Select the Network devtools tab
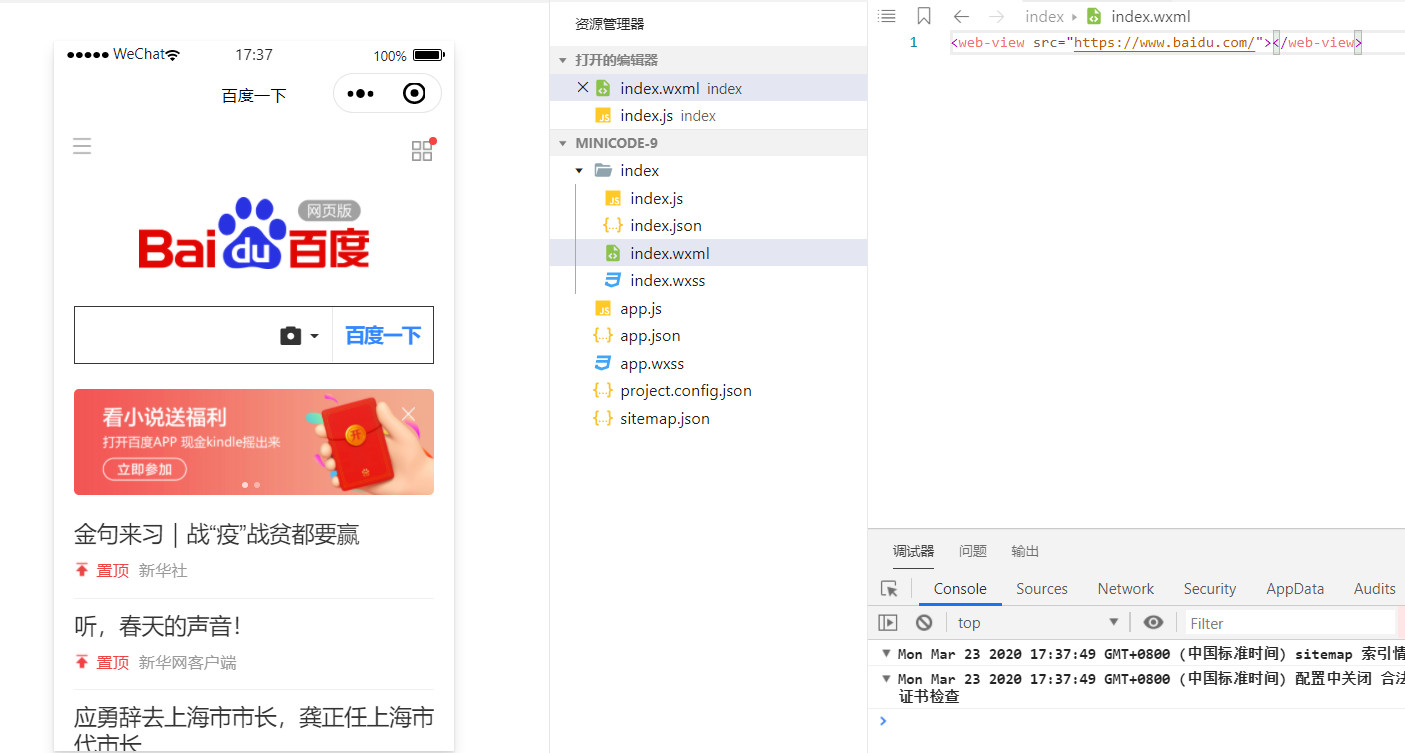Image resolution: width=1405 pixels, height=753 pixels. [x=1126, y=589]
